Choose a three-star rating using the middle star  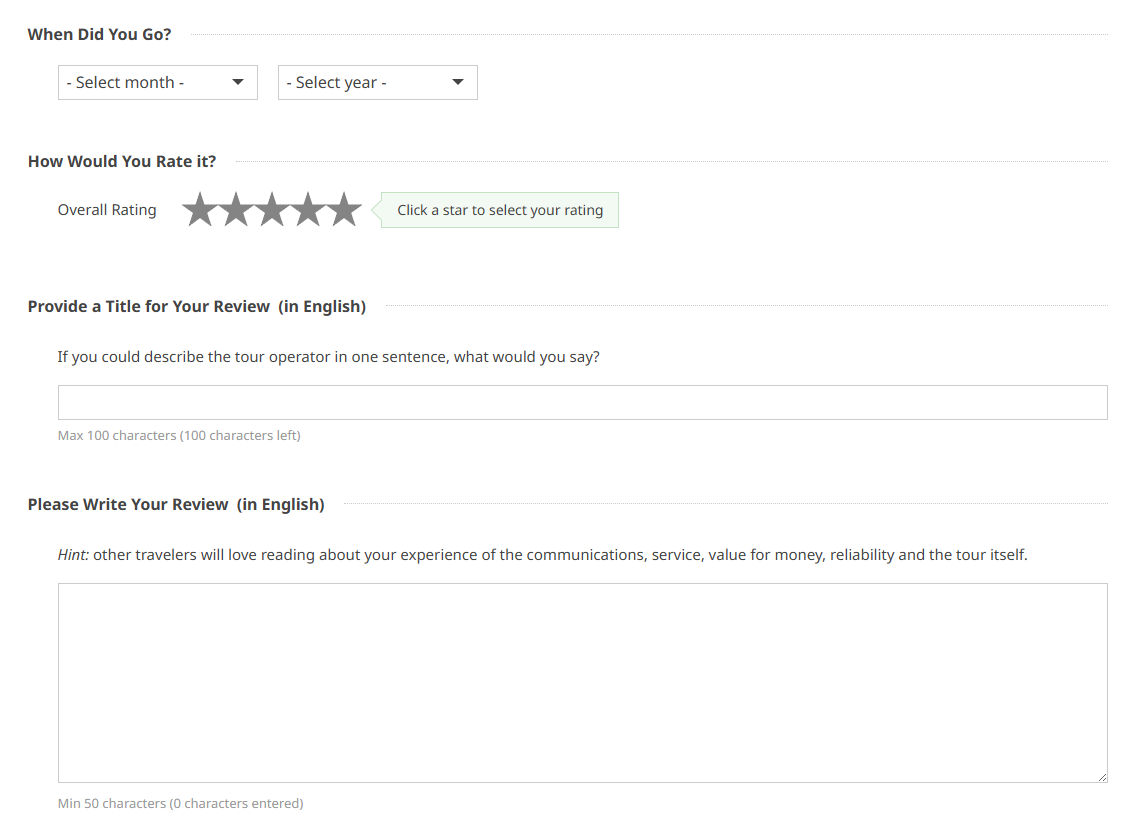[272, 210]
